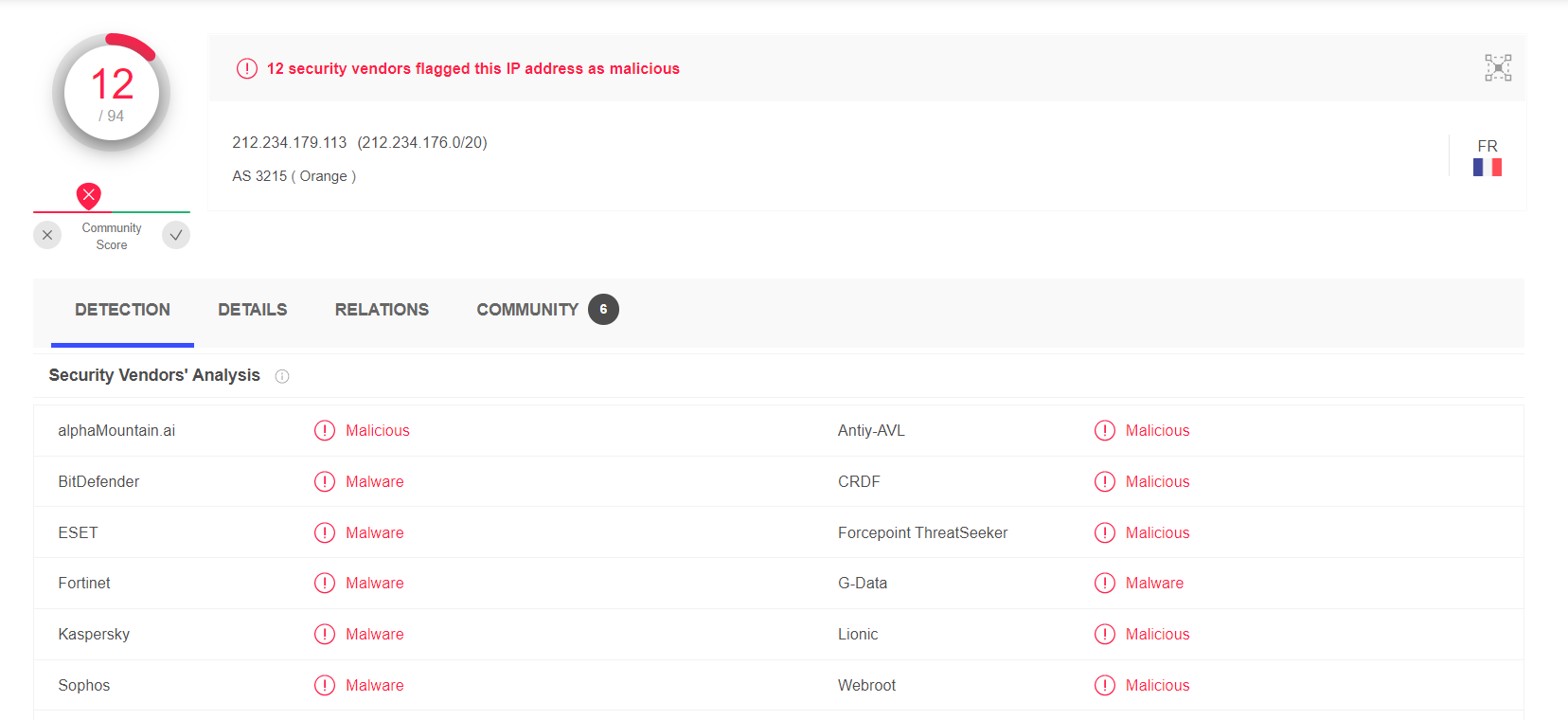Click the BitDefender vendor row name

pos(98,481)
